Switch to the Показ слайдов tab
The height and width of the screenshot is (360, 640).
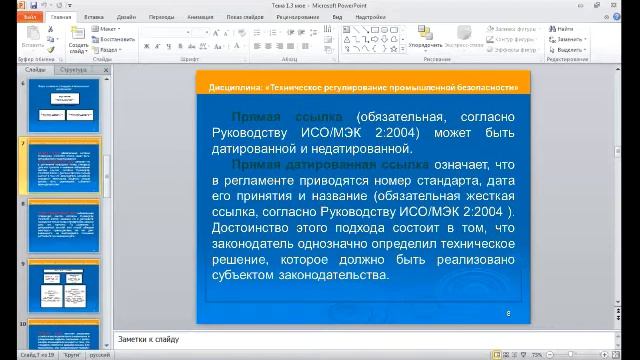pyautogui.click(x=245, y=17)
